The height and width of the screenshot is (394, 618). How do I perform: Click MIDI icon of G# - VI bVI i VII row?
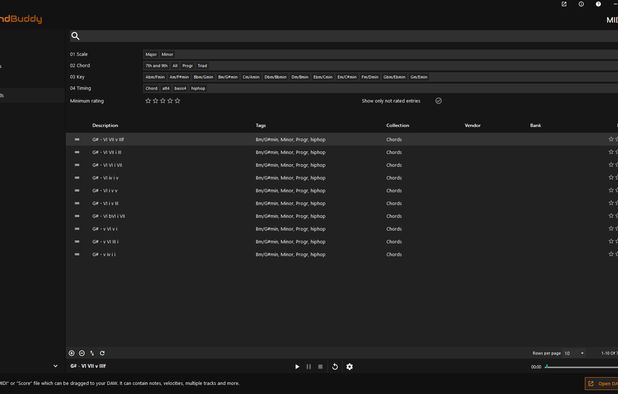coord(77,216)
